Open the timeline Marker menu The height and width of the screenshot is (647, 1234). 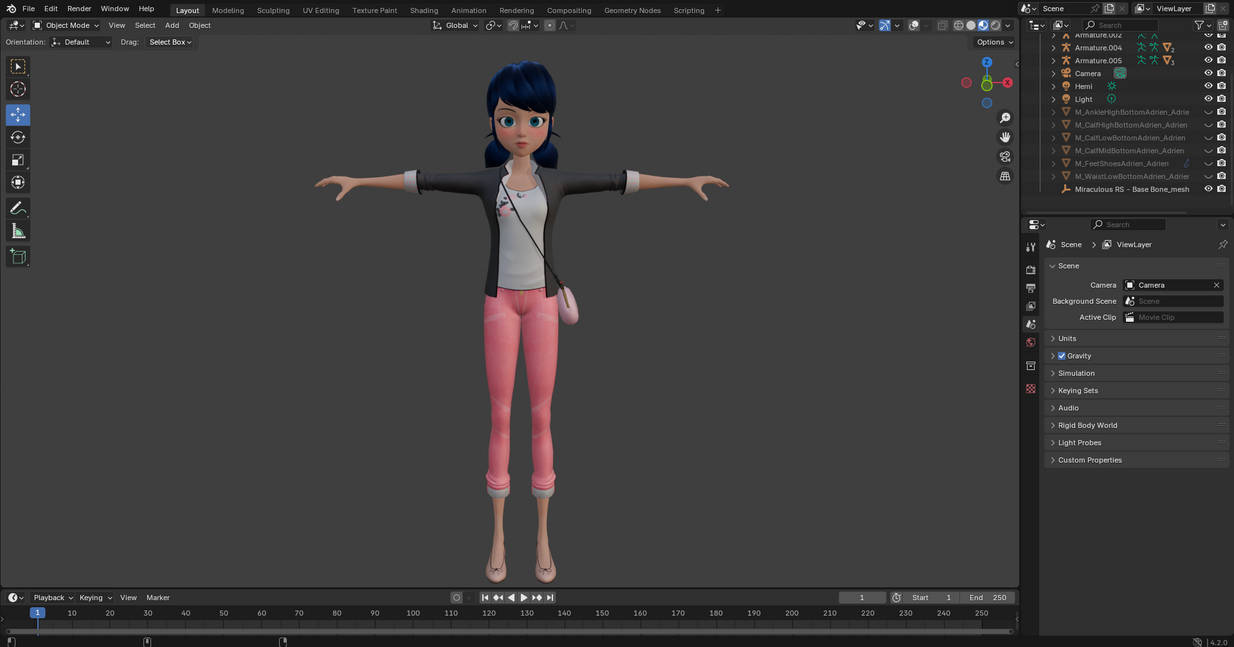coord(158,598)
